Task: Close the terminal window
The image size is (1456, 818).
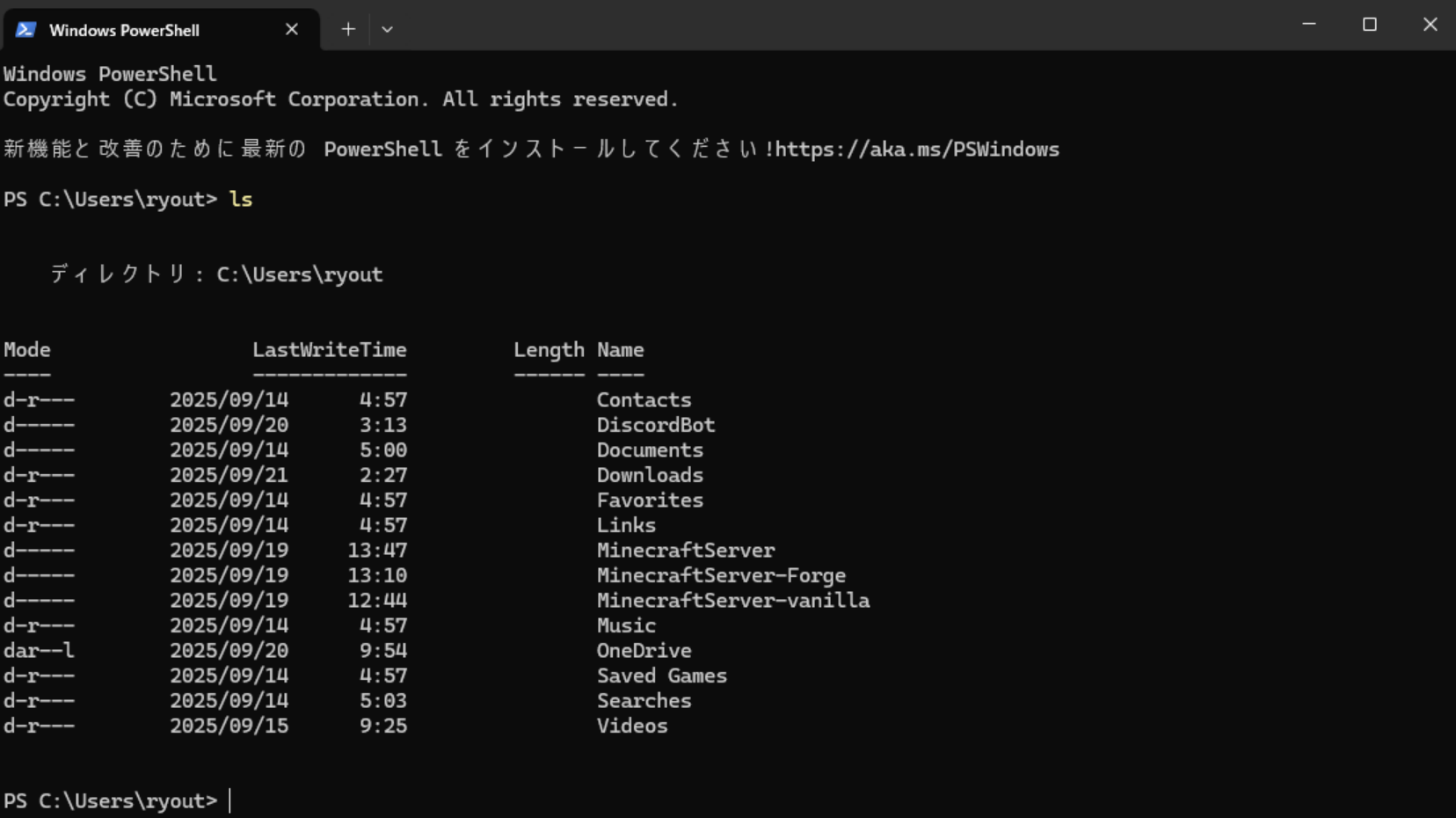Action: pos(1430,25)
